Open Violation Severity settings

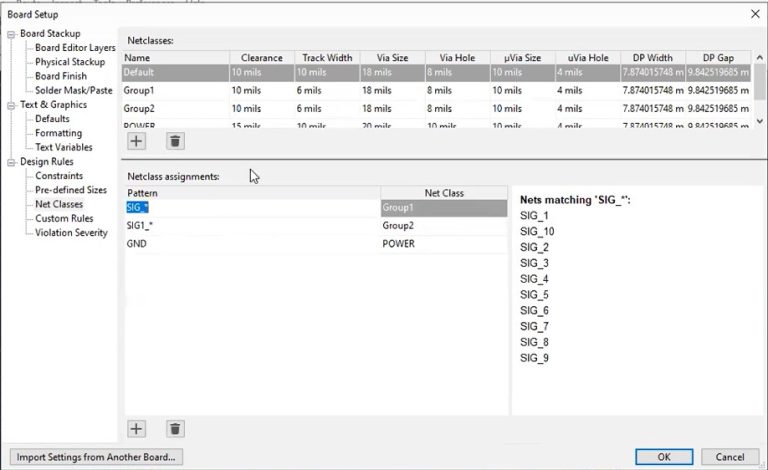click(x=71, y=233)
